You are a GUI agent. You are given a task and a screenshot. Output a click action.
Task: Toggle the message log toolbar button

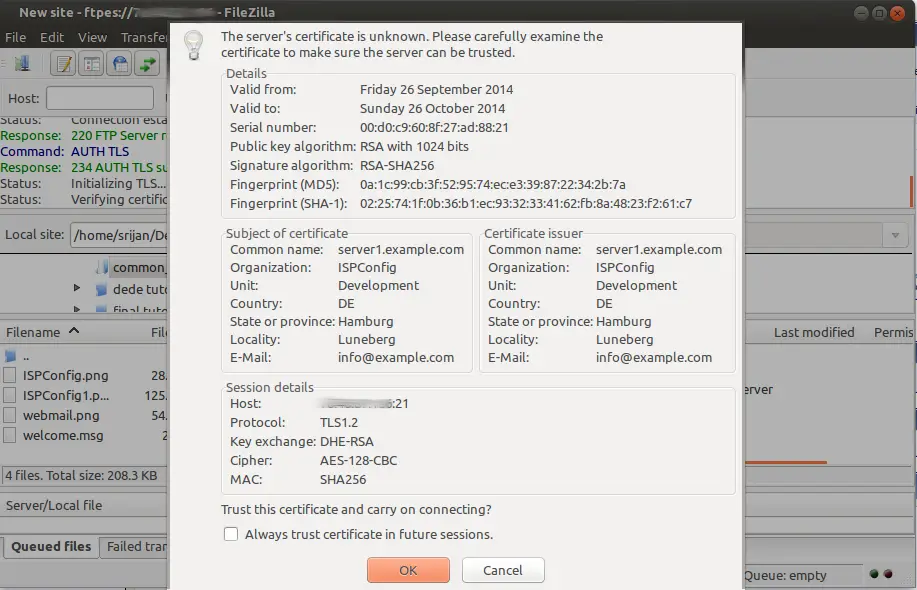click(x=64, y=64)
